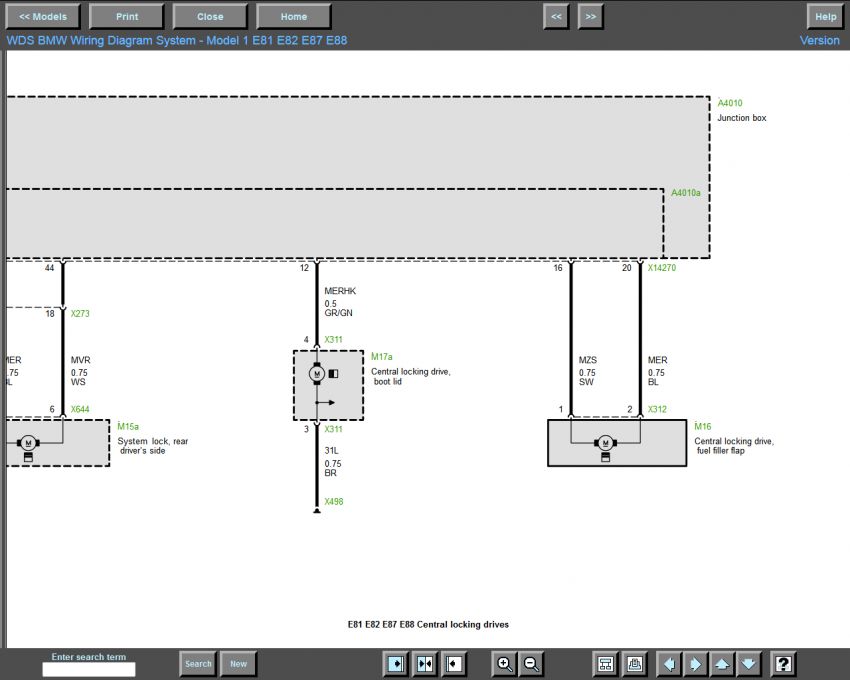850x680 pixels.
Task: Open the X498 ground point link
Action: tap(334, 502)
